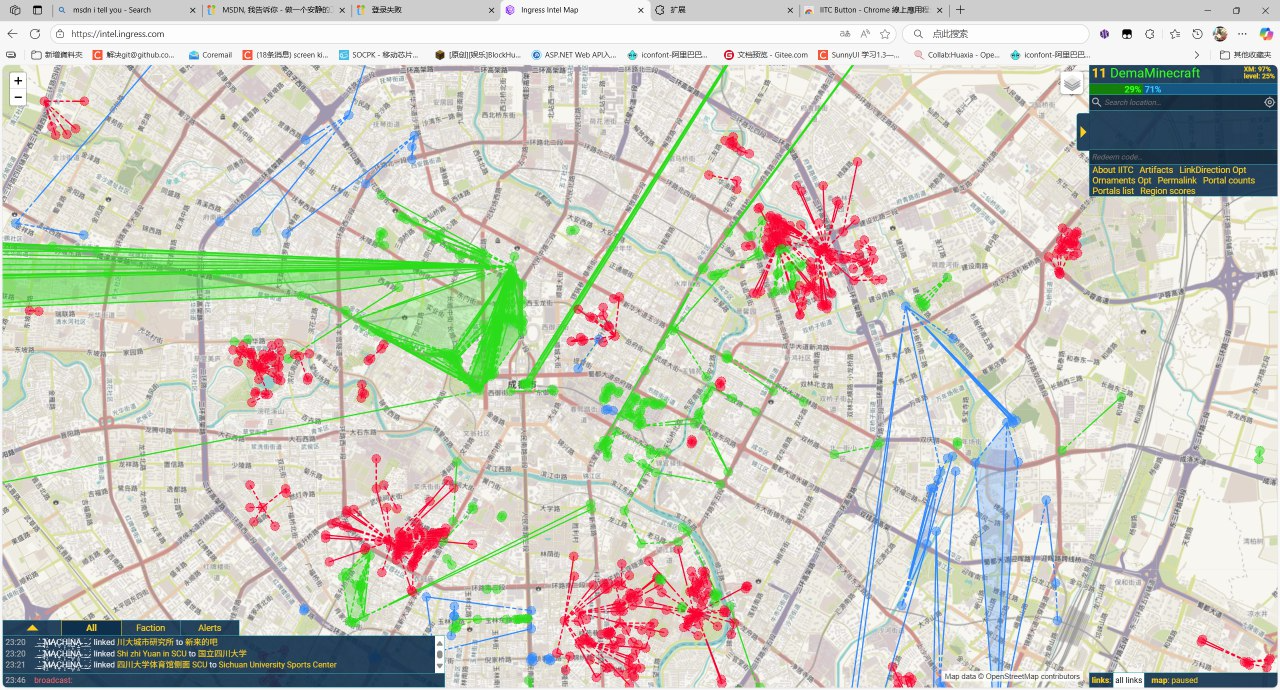This screenshot has width=1280, height=690.
Task: Open the ASP.NET Web API bookmark
Action: (574, 54)
